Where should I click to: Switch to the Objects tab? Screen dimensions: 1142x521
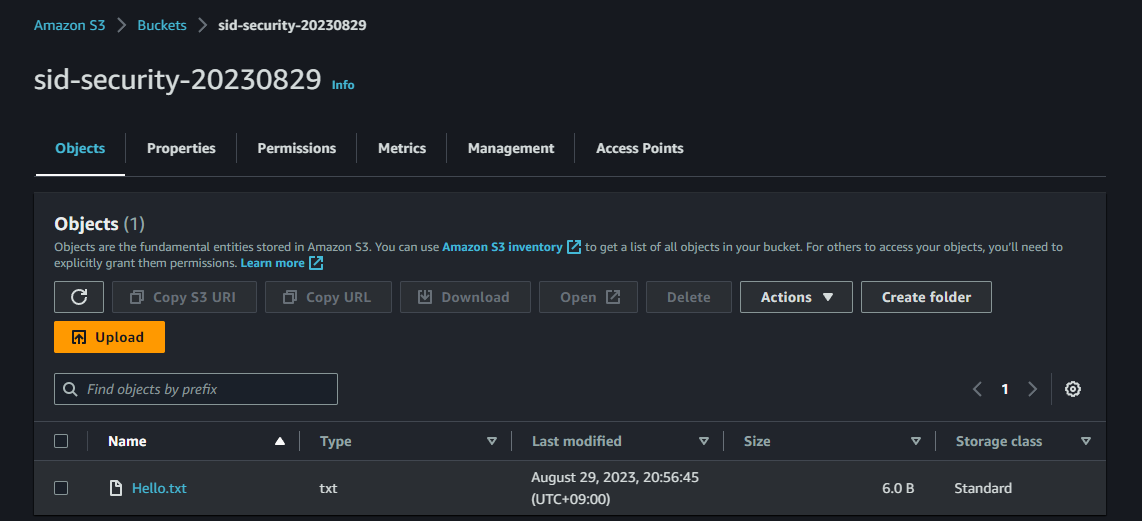pos(80,149)
